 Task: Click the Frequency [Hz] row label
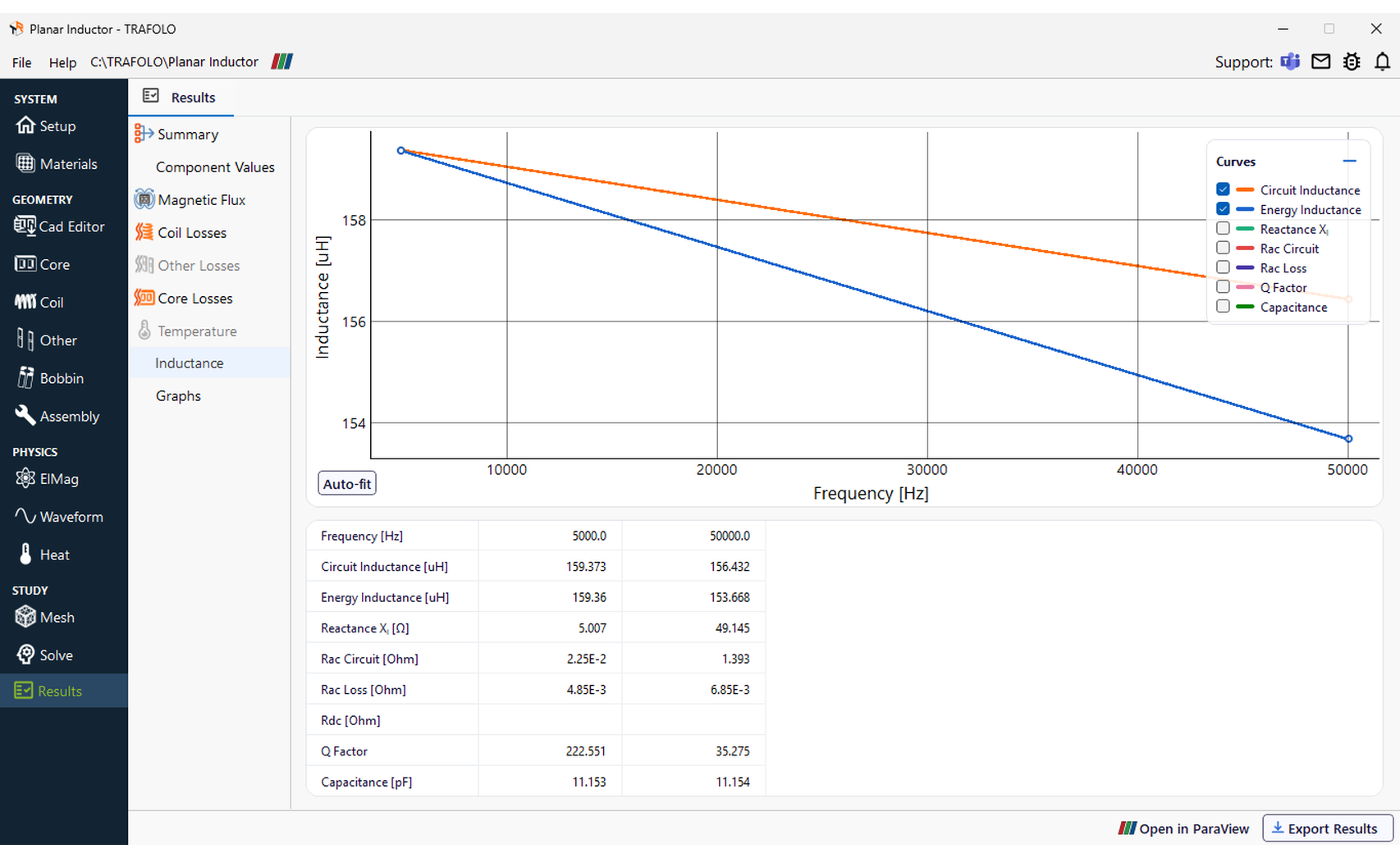click(362, 536)
